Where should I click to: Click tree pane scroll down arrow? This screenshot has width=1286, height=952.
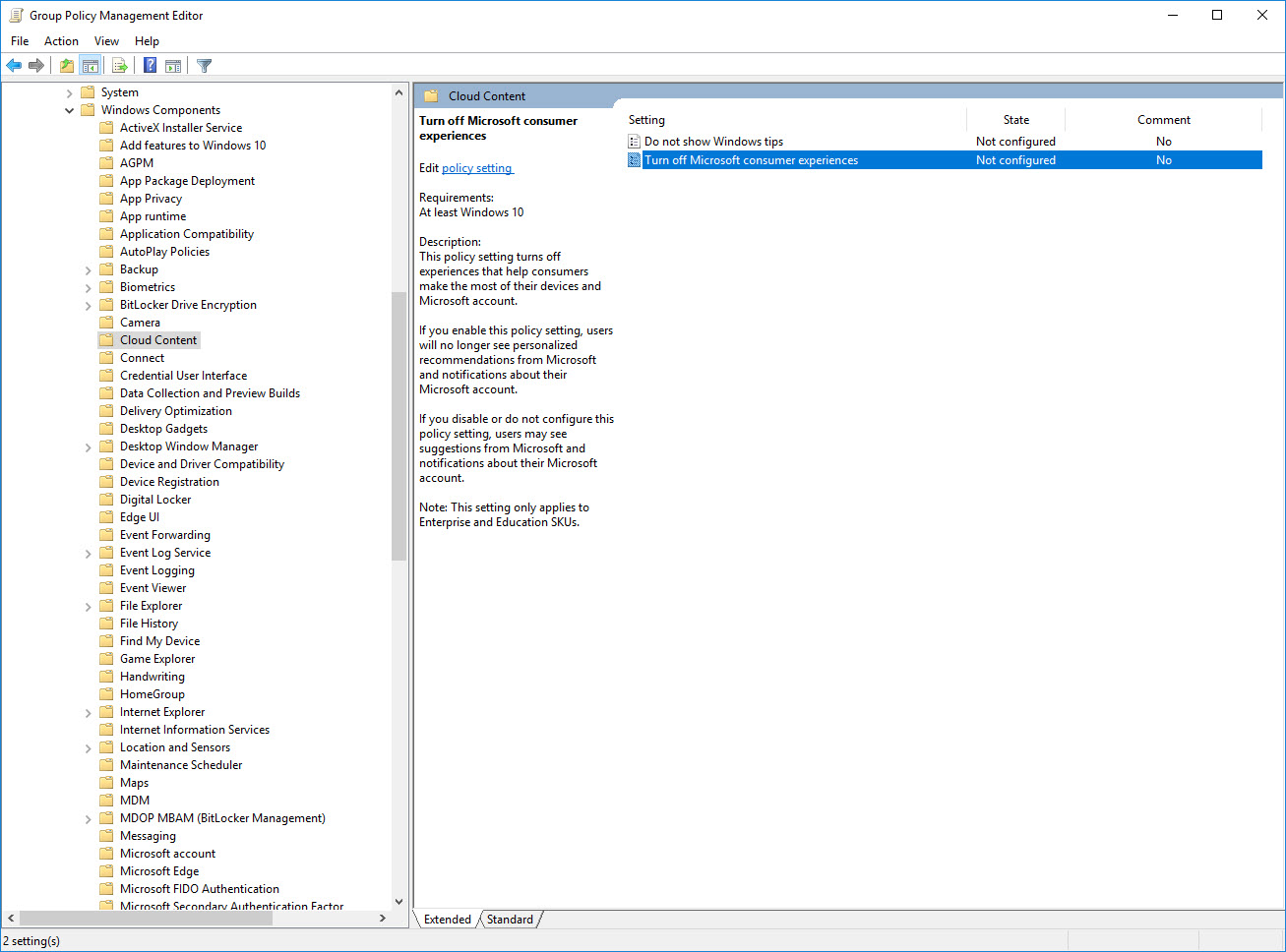tap(398, 901)
